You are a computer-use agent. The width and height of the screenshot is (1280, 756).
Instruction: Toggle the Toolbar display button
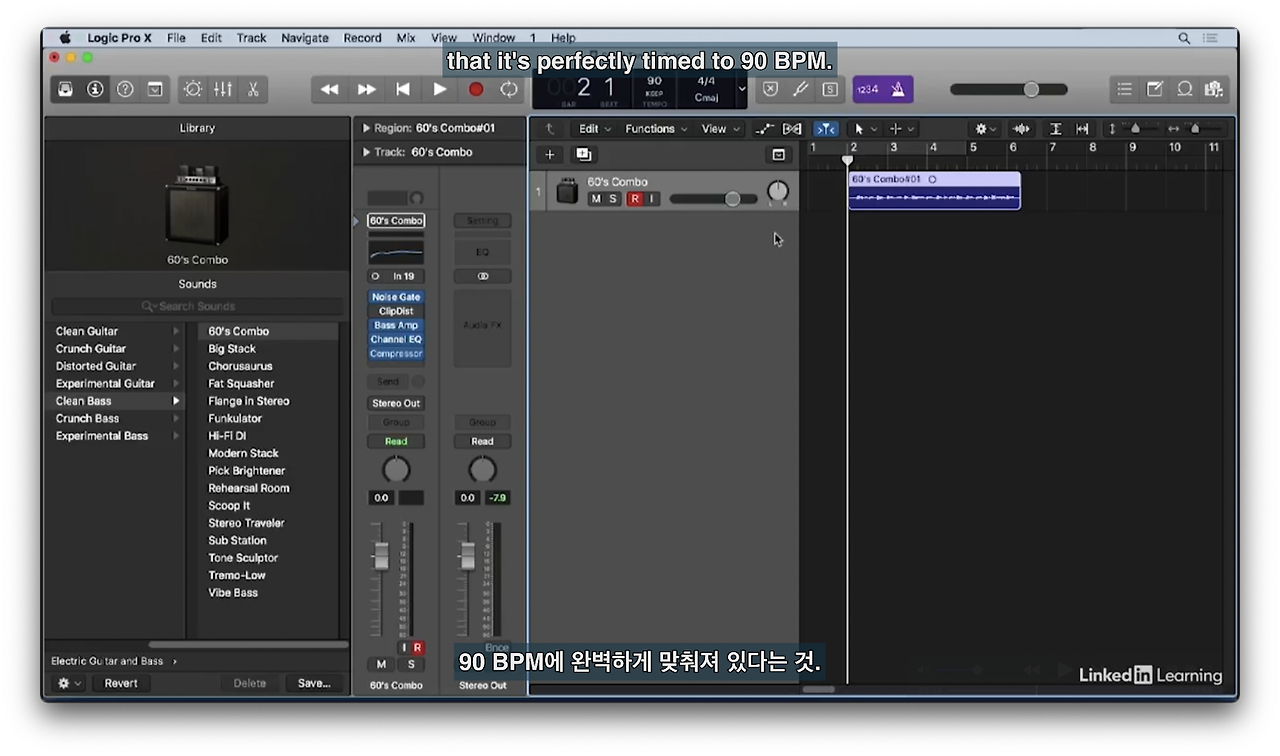click(155, 89)
